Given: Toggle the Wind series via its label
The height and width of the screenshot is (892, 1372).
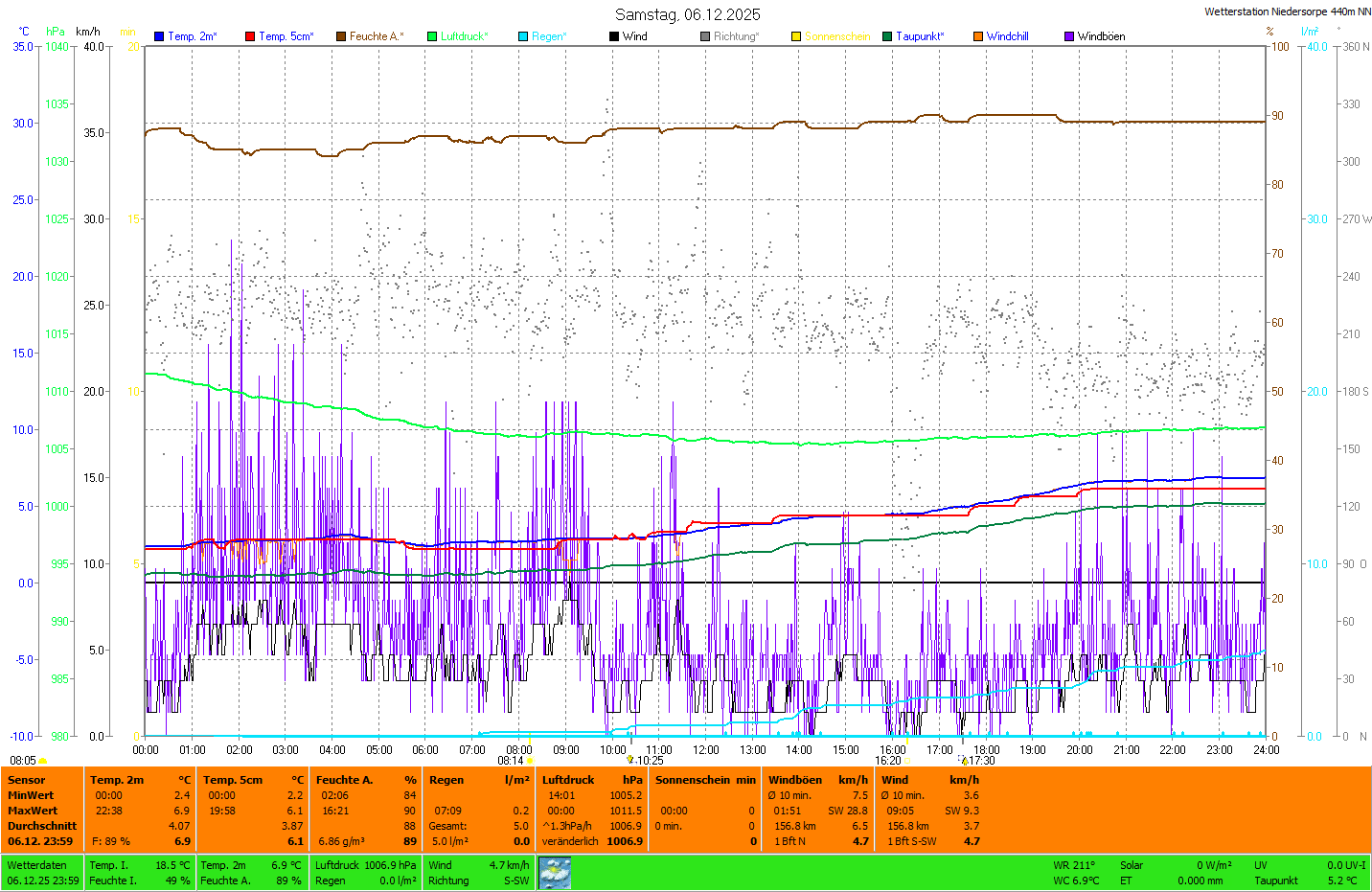Looking at the screenshot, I should (634, 36).
